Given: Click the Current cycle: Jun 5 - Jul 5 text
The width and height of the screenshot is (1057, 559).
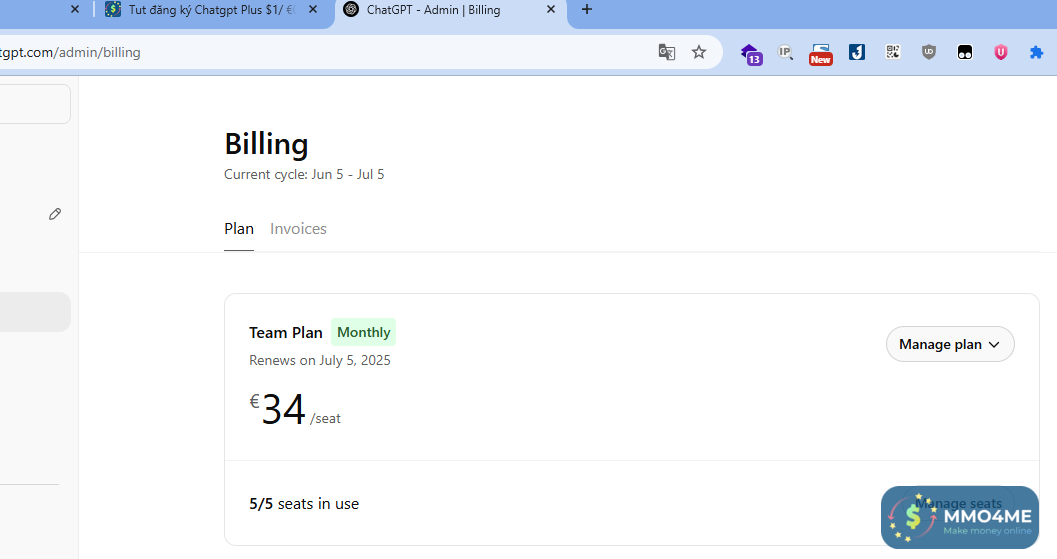Looking at the screenshot, I should tap(304, 174).
